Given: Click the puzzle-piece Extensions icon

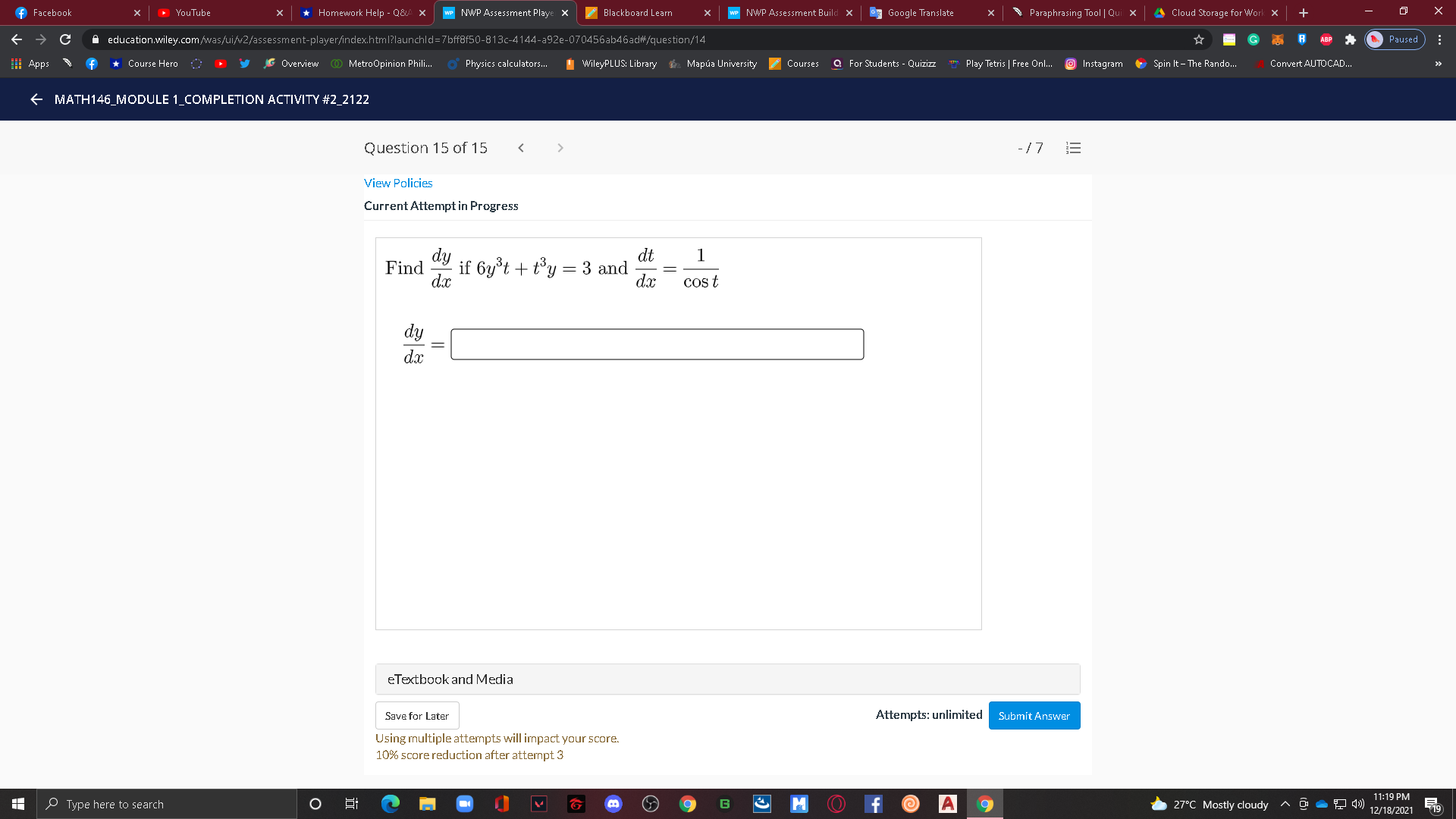Looking at the screenshot, I should pyautogui.click(x=1351, y=39).
